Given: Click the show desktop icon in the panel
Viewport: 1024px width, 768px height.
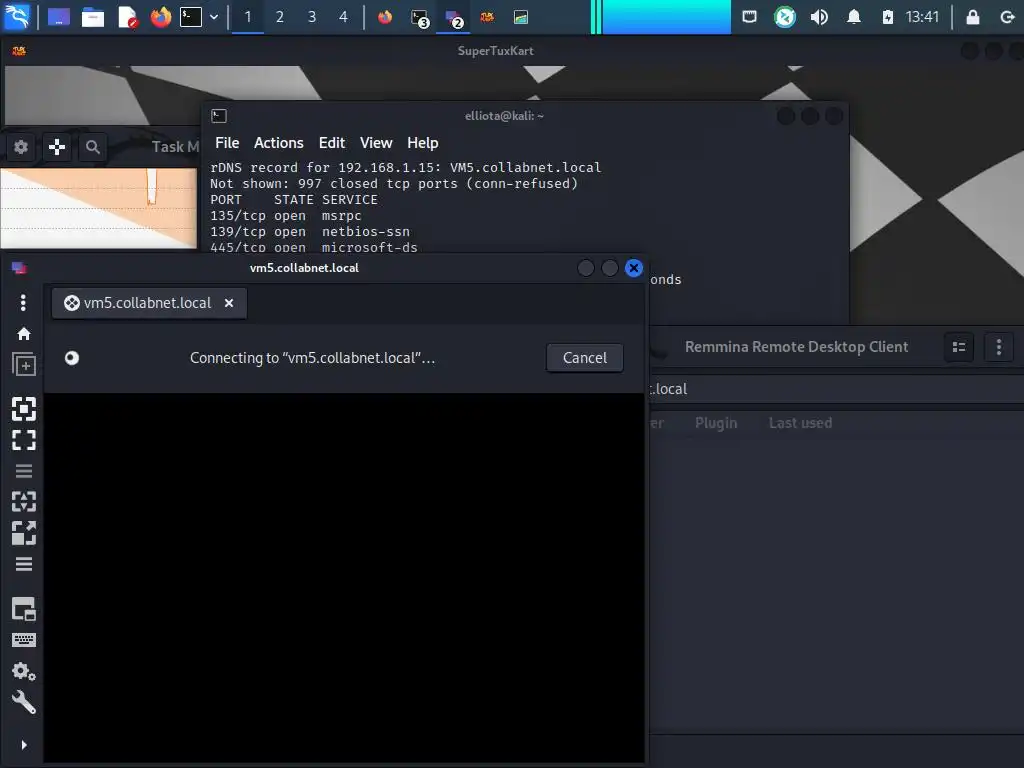Looking at the screenshot, I should tap(59, 17).
